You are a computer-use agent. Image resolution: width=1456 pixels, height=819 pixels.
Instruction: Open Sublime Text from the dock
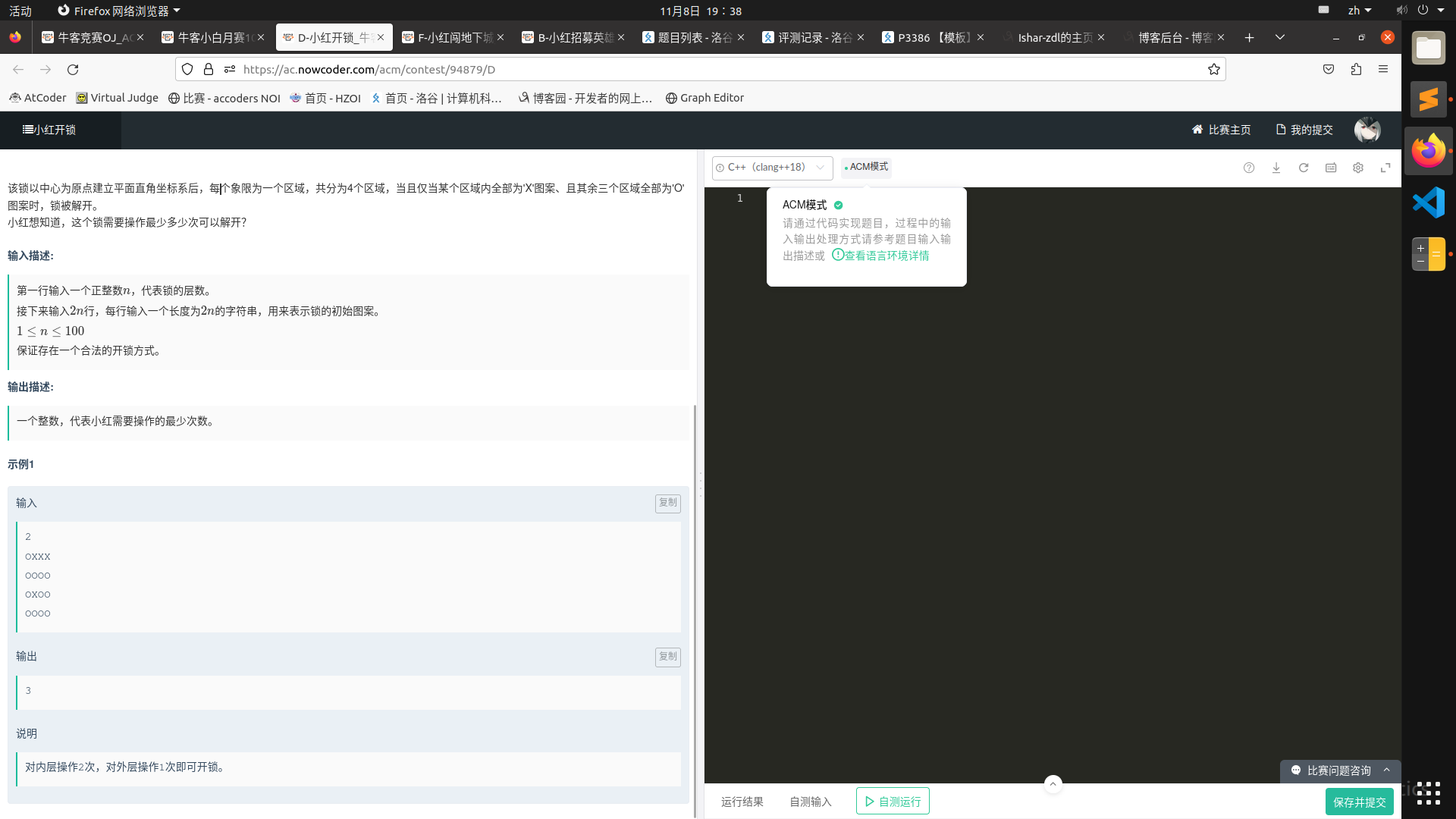point(1429,99)
